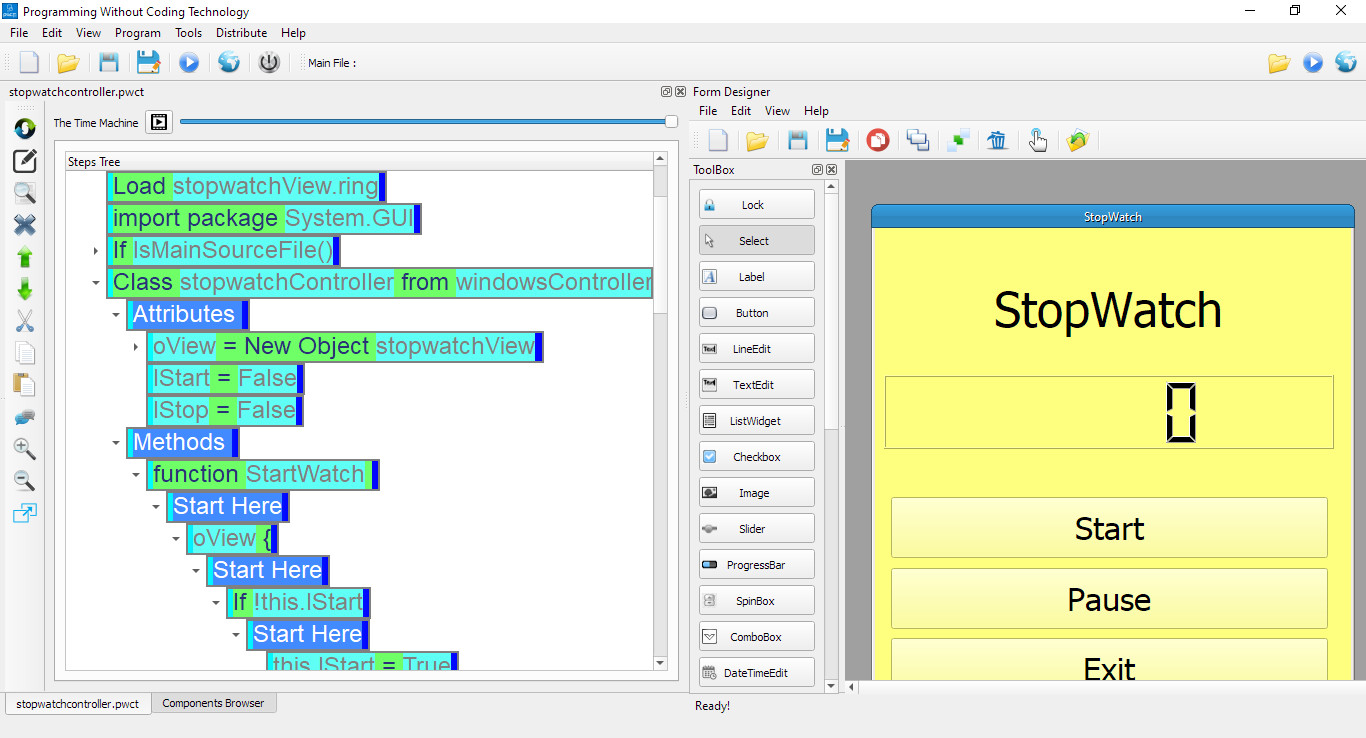Collapse the Methods branch in Steps Tree

click(116, 442)
